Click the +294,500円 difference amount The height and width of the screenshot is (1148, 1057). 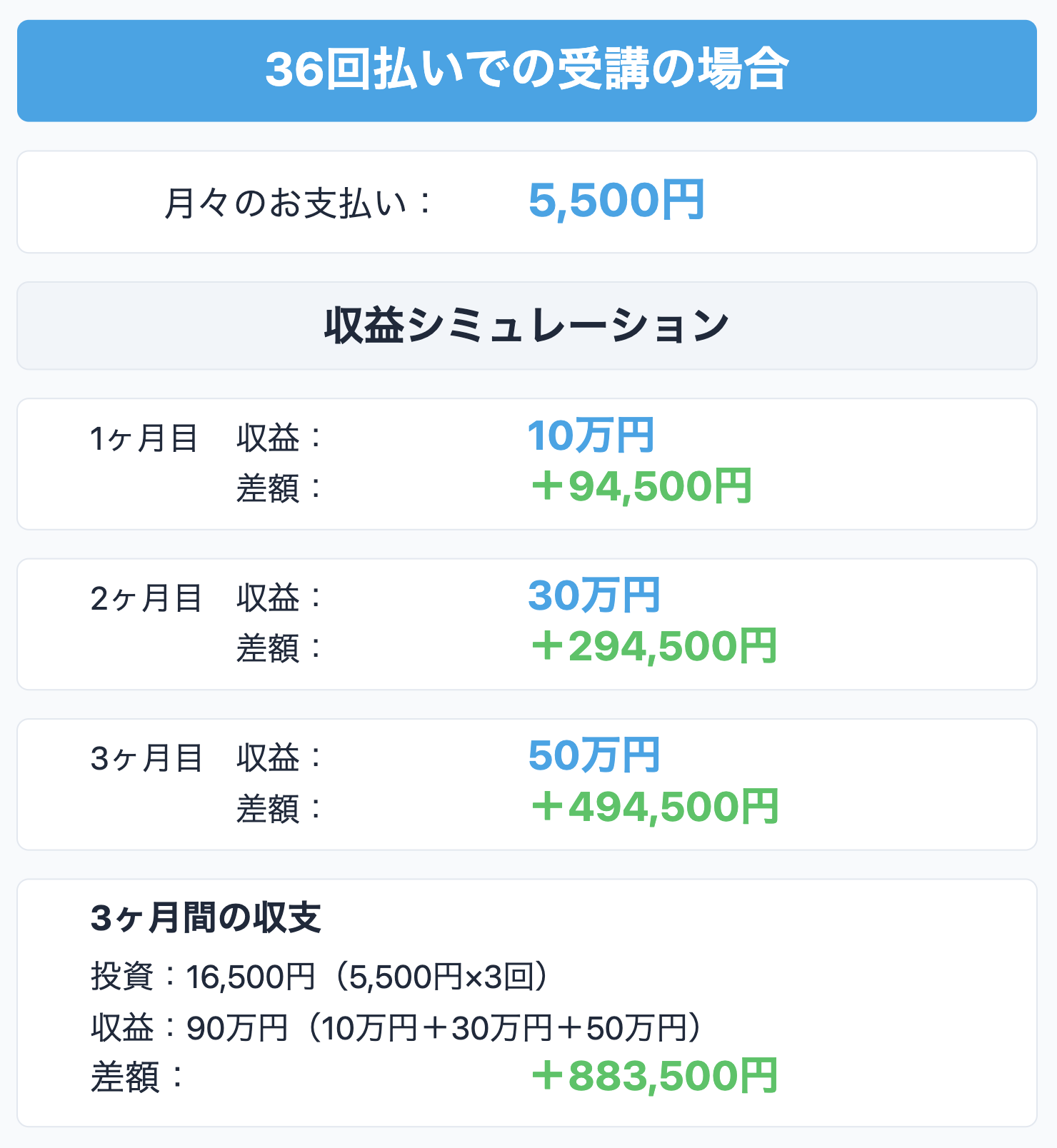coord(653,647)
